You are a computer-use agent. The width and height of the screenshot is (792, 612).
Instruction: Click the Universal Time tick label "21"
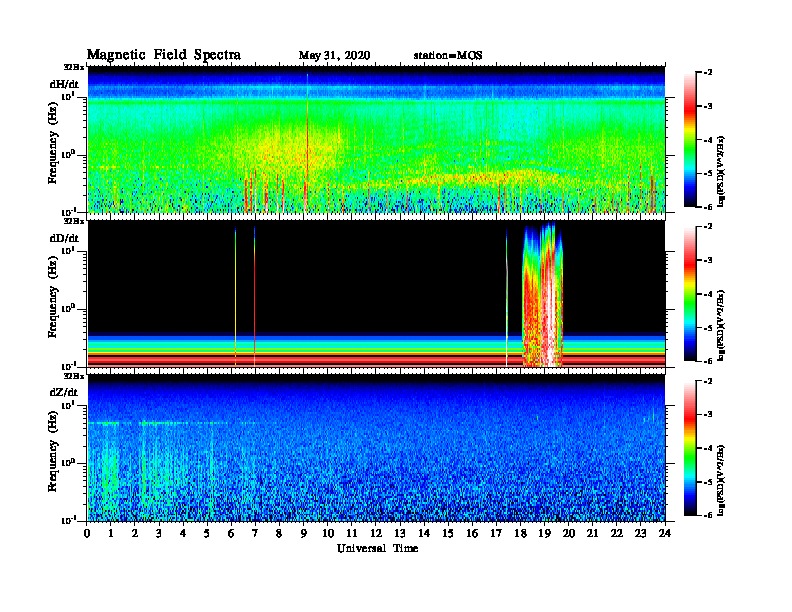pos(592,534)
